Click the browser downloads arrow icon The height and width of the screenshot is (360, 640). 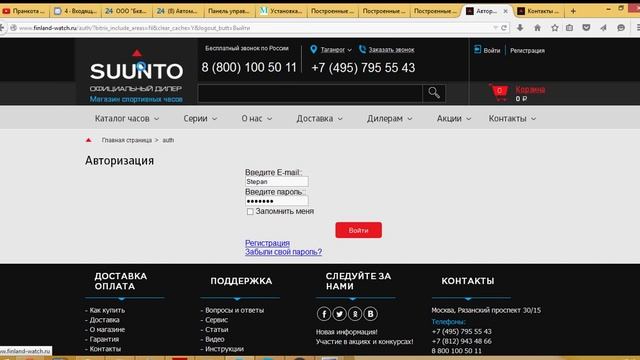click(520, 28)
